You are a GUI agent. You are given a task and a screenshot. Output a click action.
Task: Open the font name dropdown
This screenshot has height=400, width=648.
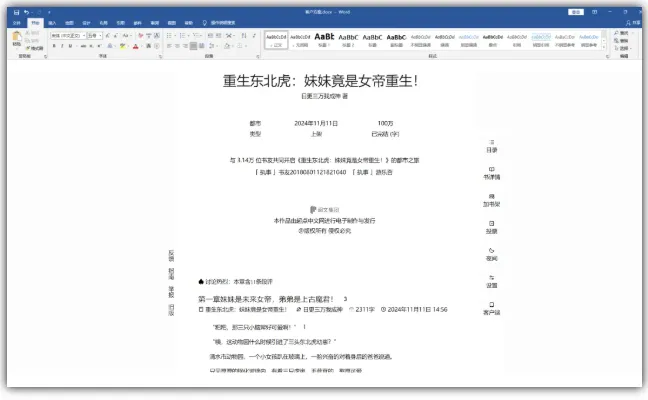pos(84,36)
